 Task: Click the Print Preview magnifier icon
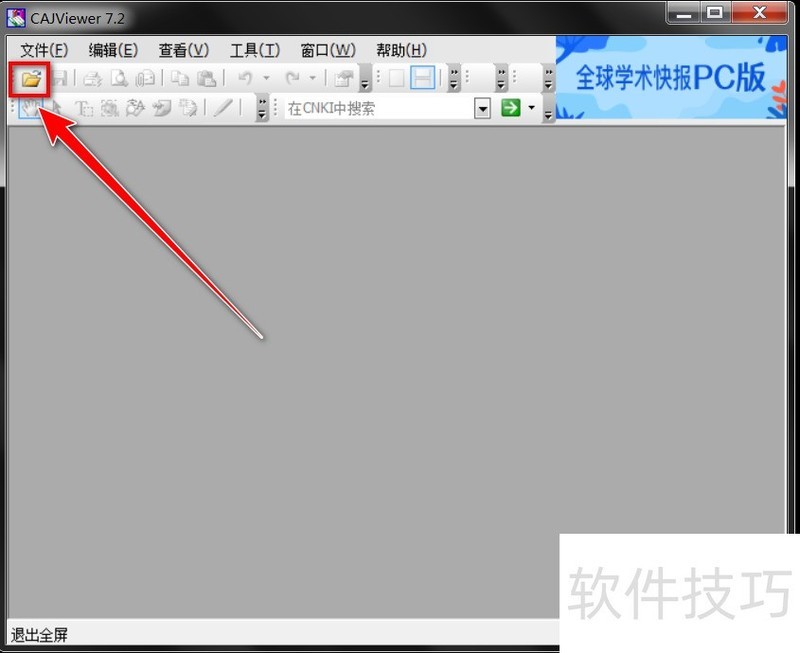(x=119, y=78)
